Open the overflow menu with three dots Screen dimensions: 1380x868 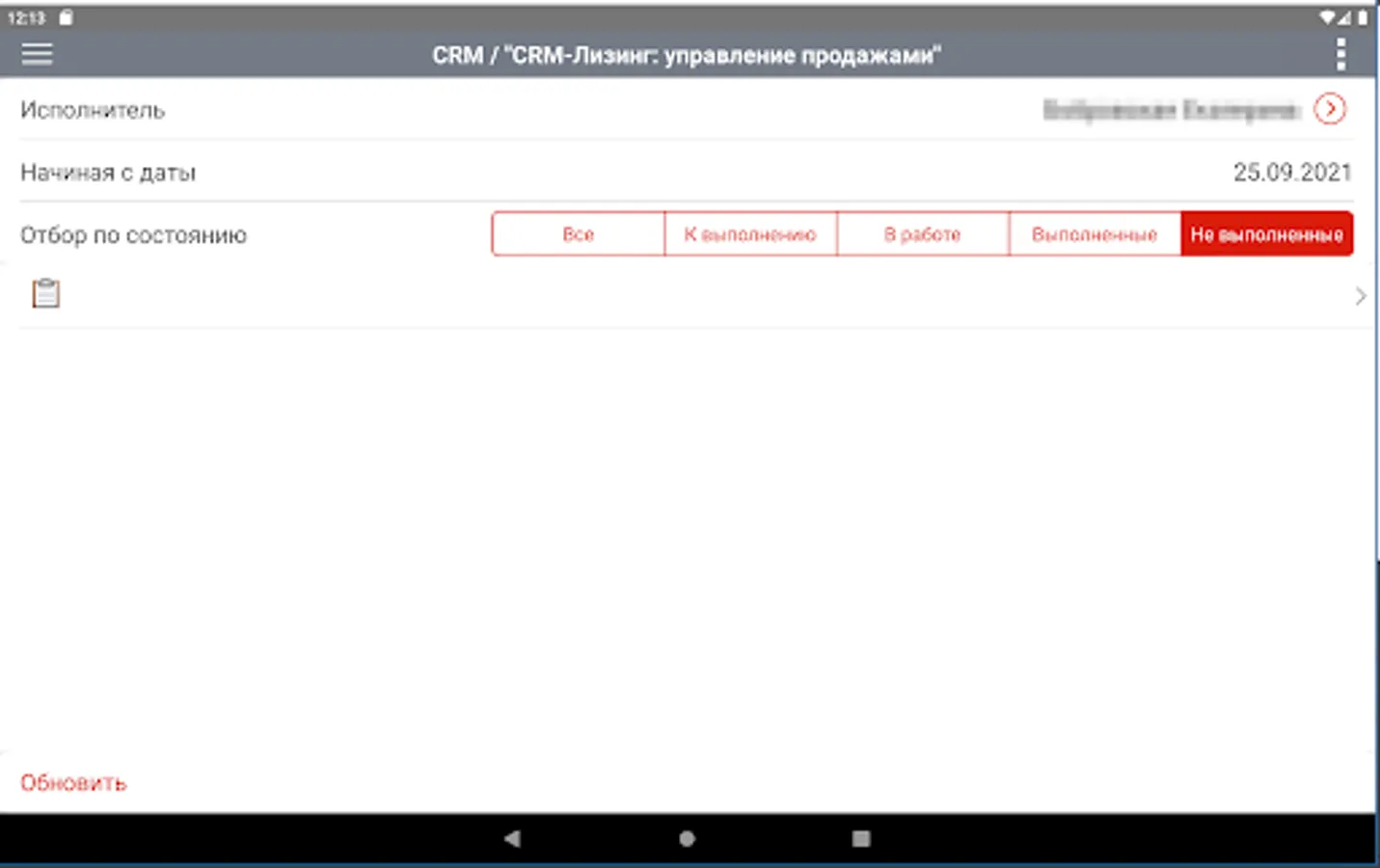point(1340,54)
